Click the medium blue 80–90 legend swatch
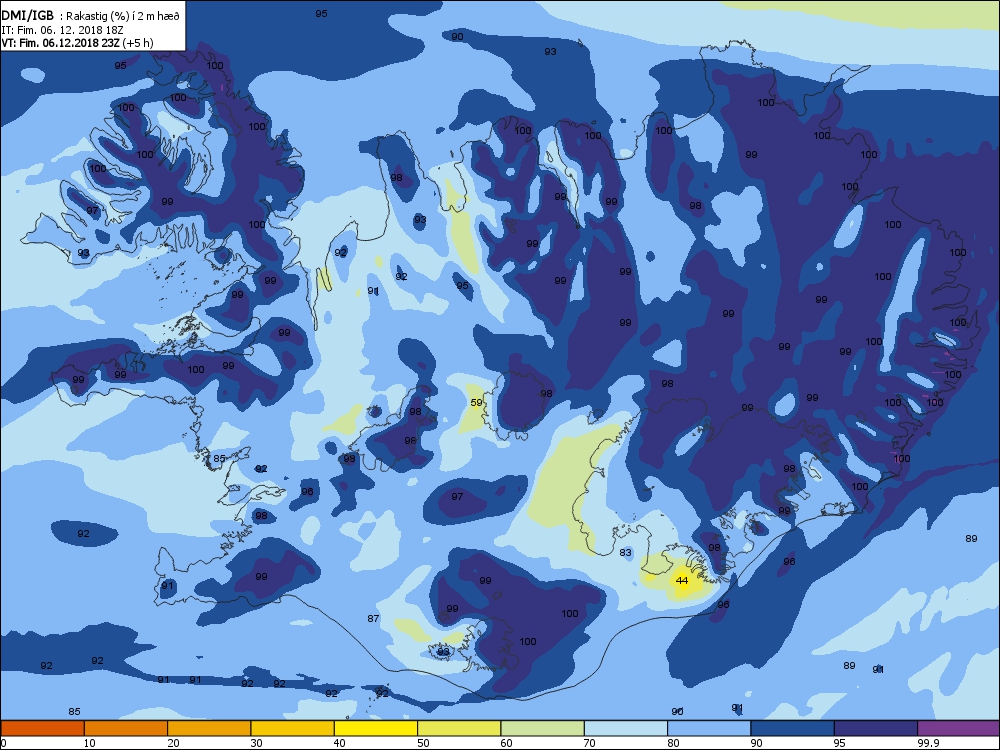Image resolution: width=1000 pixels, height=750 pixels. tap(709, 728)
